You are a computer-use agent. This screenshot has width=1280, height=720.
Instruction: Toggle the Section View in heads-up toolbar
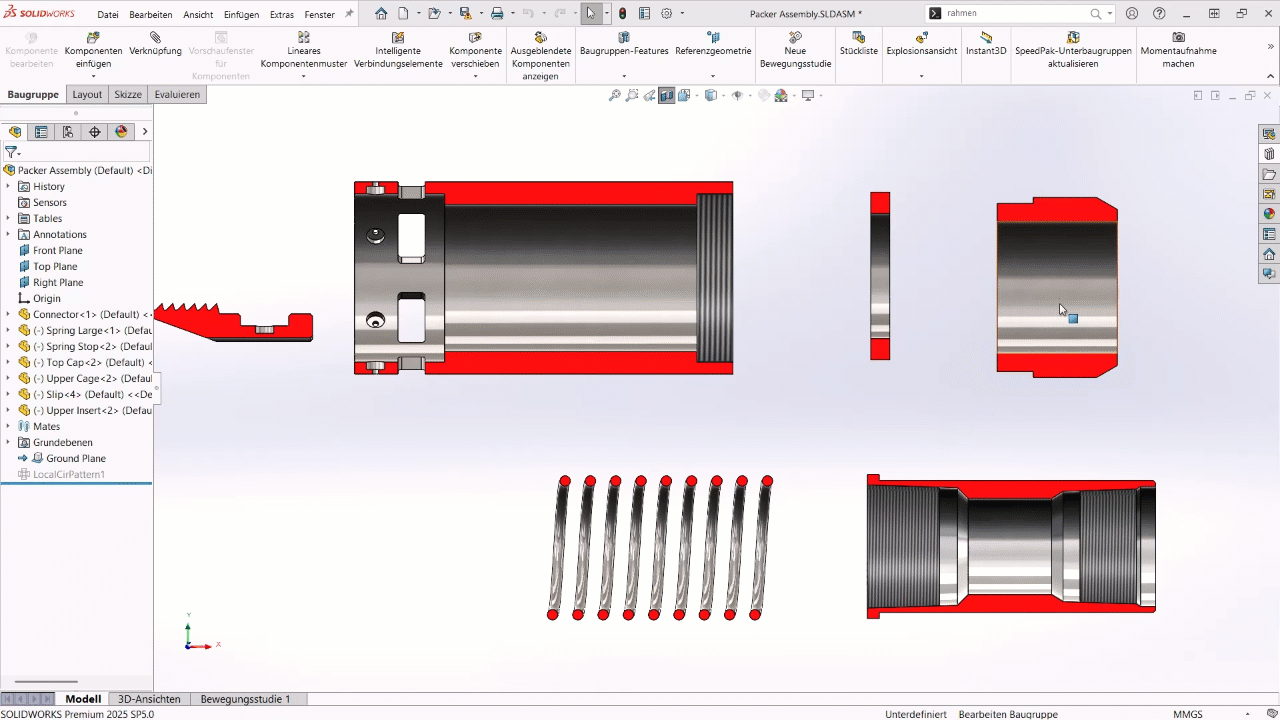tap(667, 95)
